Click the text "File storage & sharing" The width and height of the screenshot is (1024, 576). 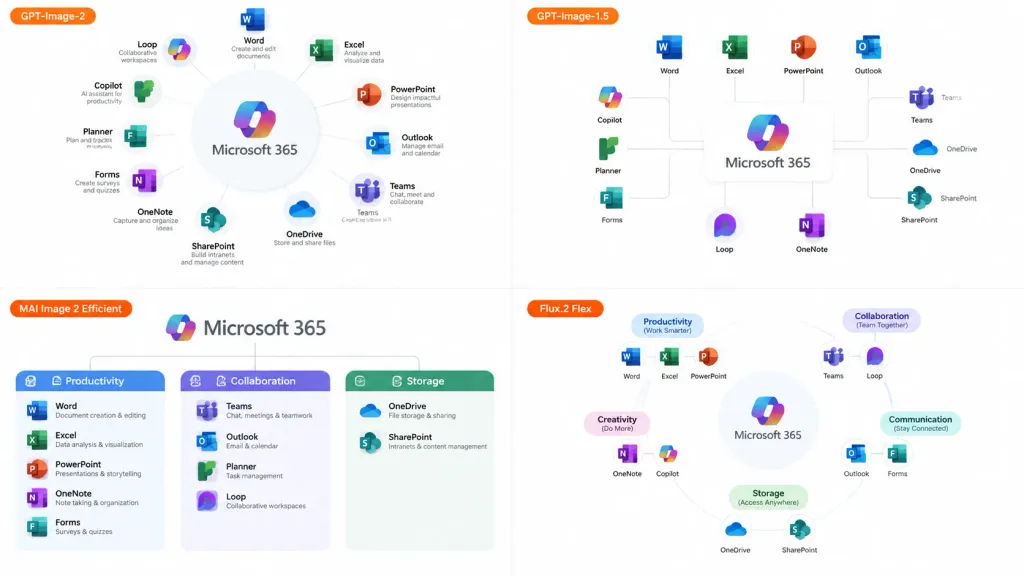422,415
